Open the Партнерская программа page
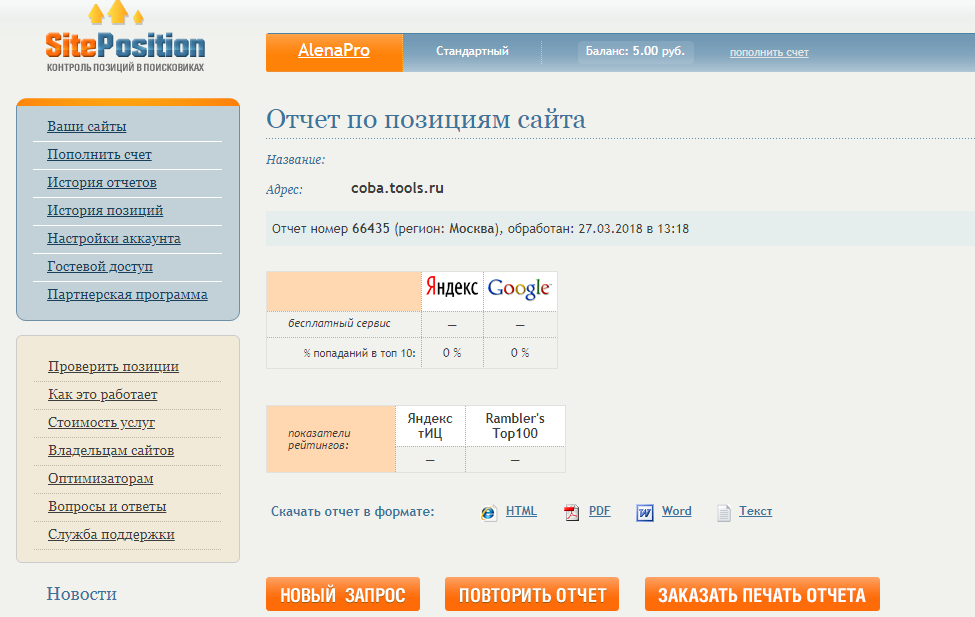The width and height of the screenshot is (975, 617). click(127, 294)
